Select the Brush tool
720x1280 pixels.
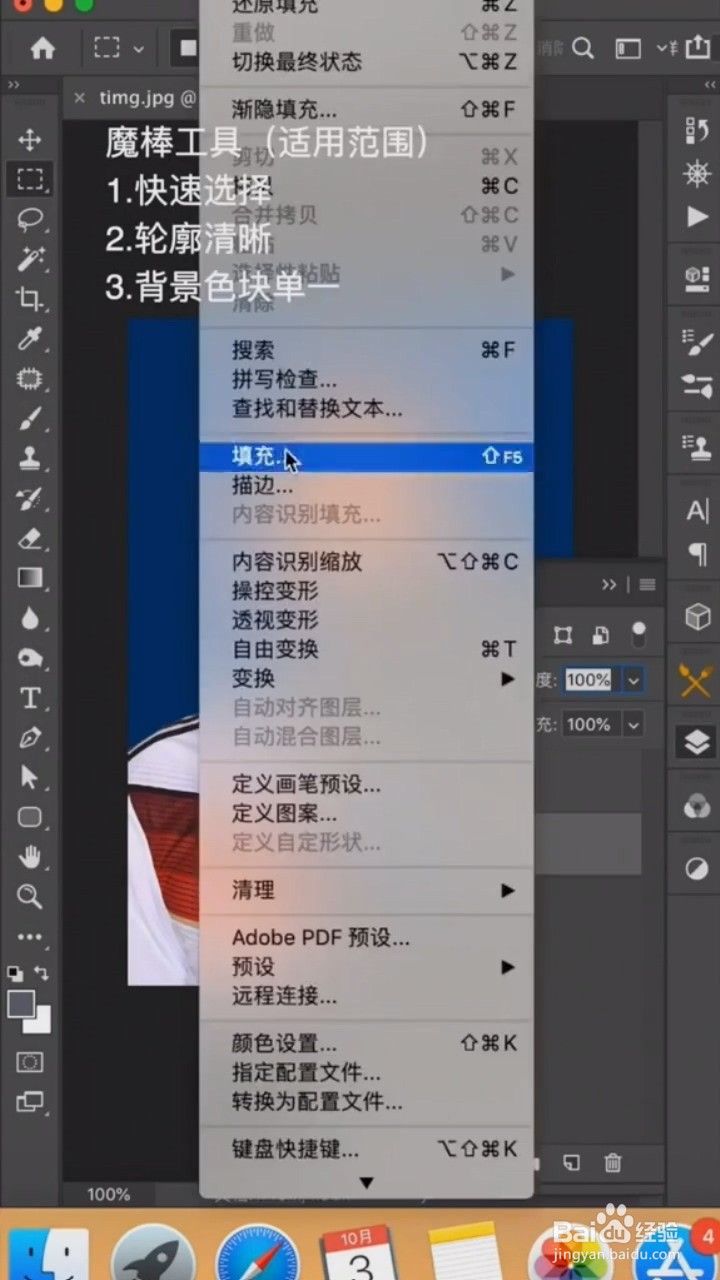[x=30, y=419]
